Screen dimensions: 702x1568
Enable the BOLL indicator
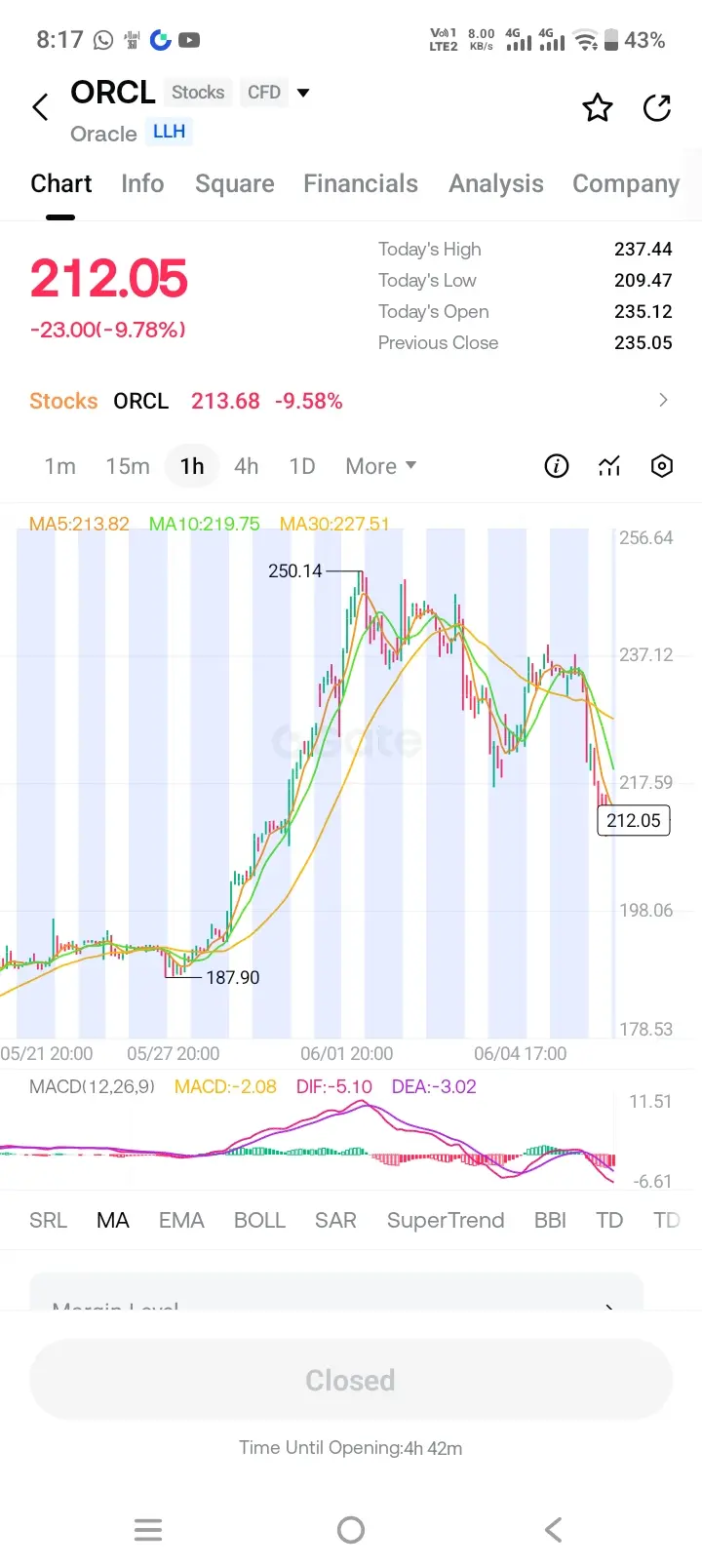(259, 1220)
